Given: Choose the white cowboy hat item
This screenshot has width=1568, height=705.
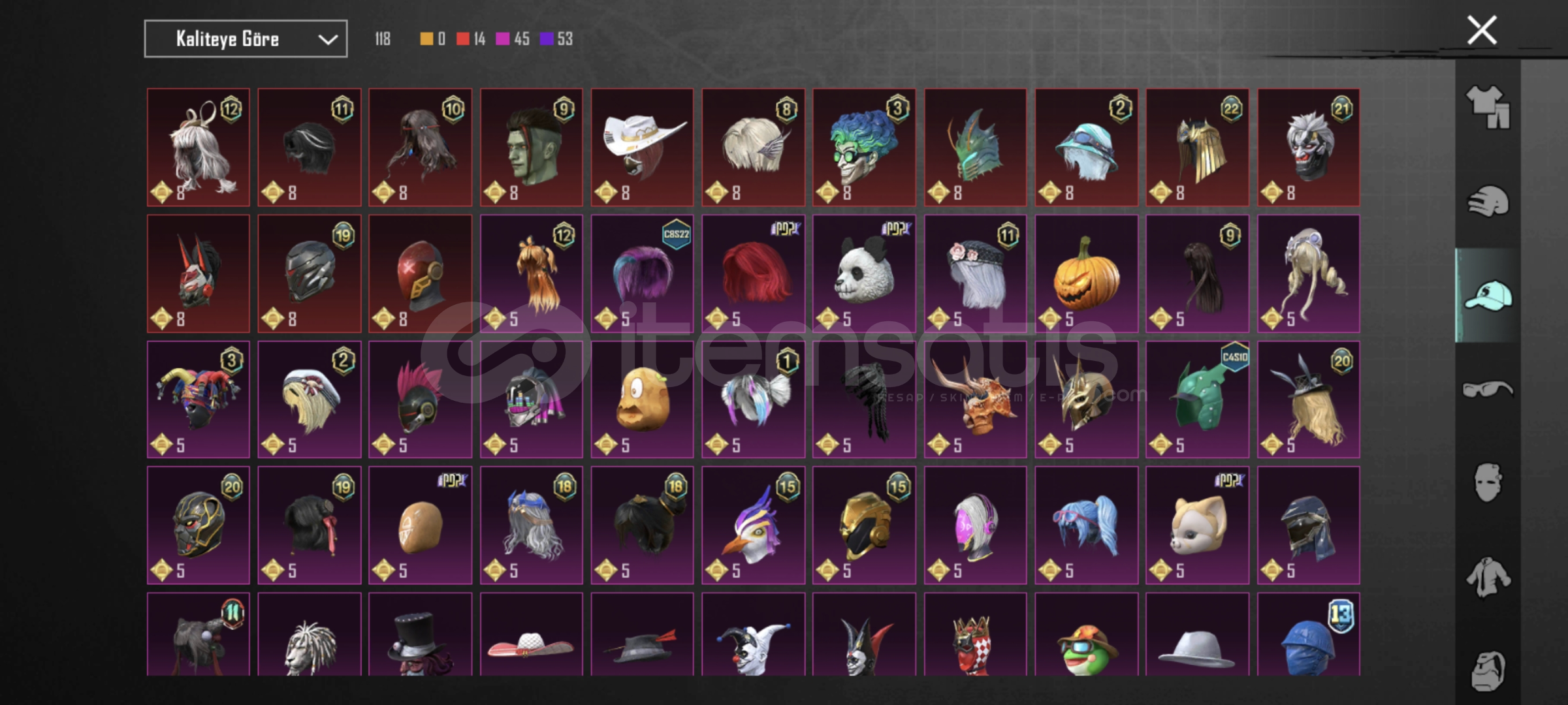Looking at the screenshot, I should click(642, 148).
